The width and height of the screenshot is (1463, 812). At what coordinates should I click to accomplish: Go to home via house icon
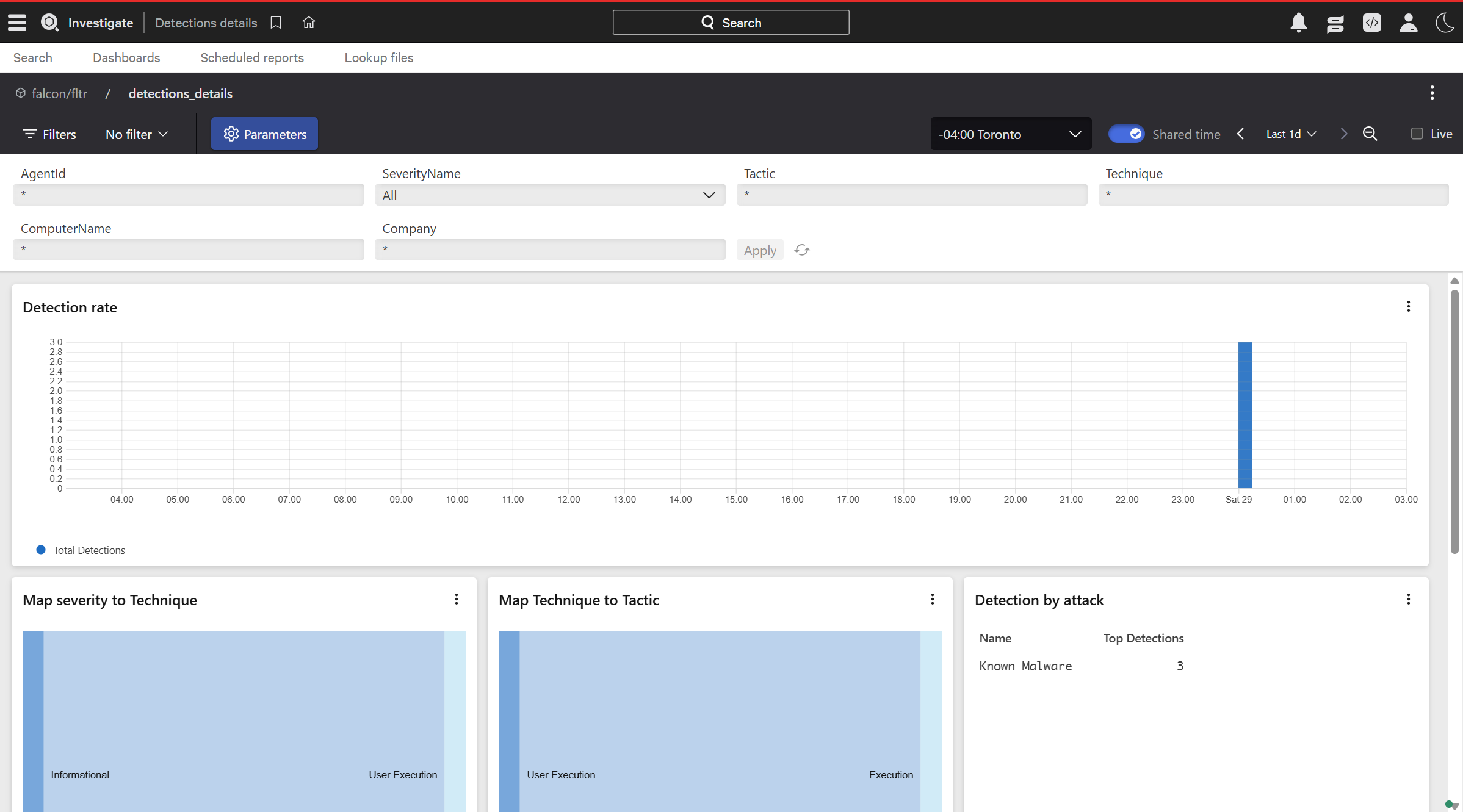[309, 23]
